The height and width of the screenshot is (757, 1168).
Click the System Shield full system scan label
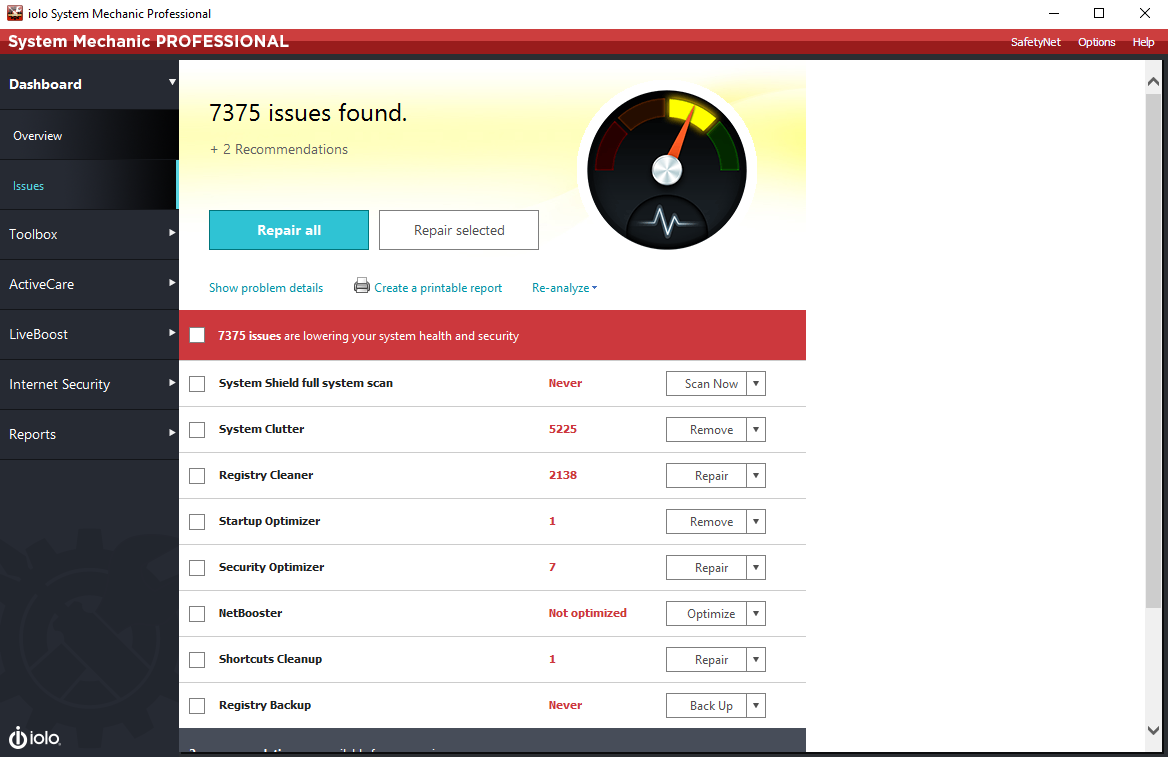coord(305,383)
